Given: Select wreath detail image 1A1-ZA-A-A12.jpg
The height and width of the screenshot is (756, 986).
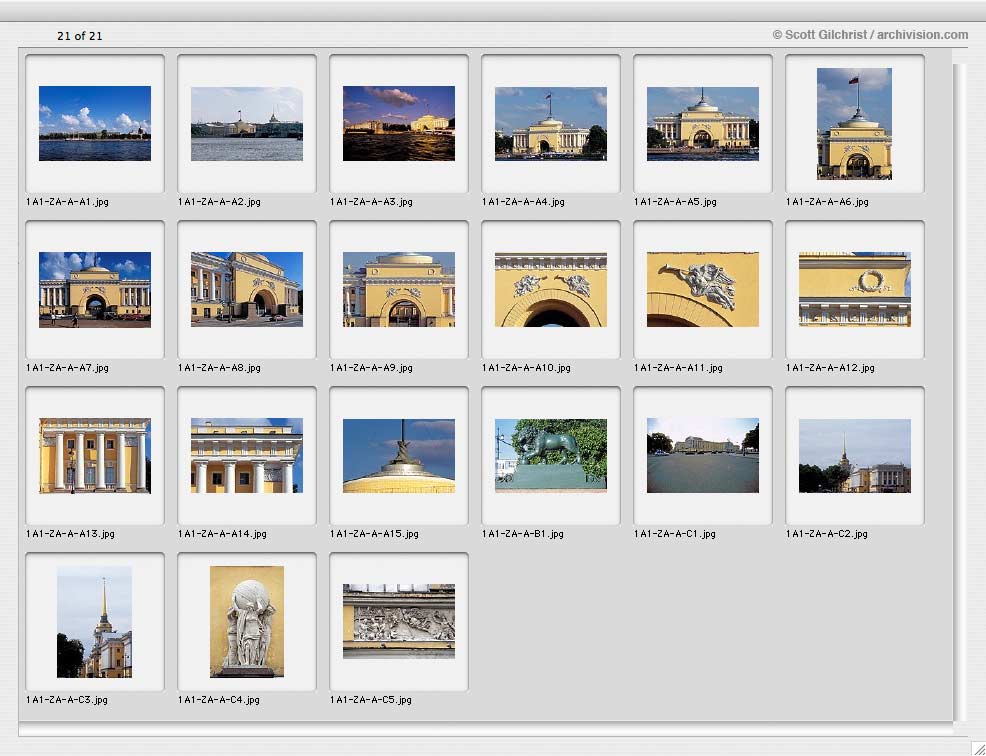Looking at the screenshot, I should tap(855, 289).
